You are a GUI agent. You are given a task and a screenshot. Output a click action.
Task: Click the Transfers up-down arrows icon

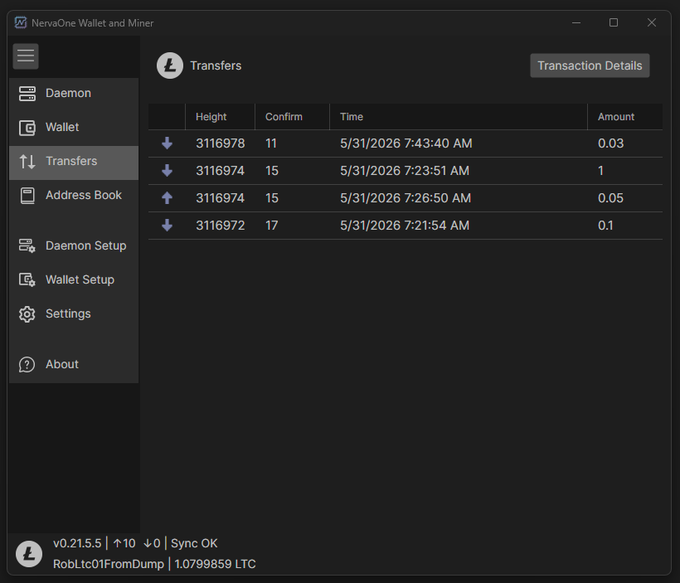pos(27,161)
